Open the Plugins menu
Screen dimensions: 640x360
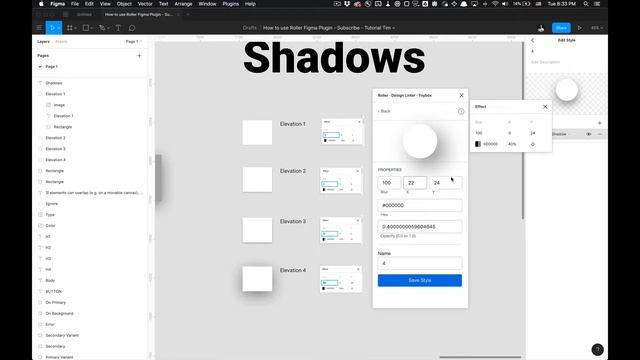[231, 4]
